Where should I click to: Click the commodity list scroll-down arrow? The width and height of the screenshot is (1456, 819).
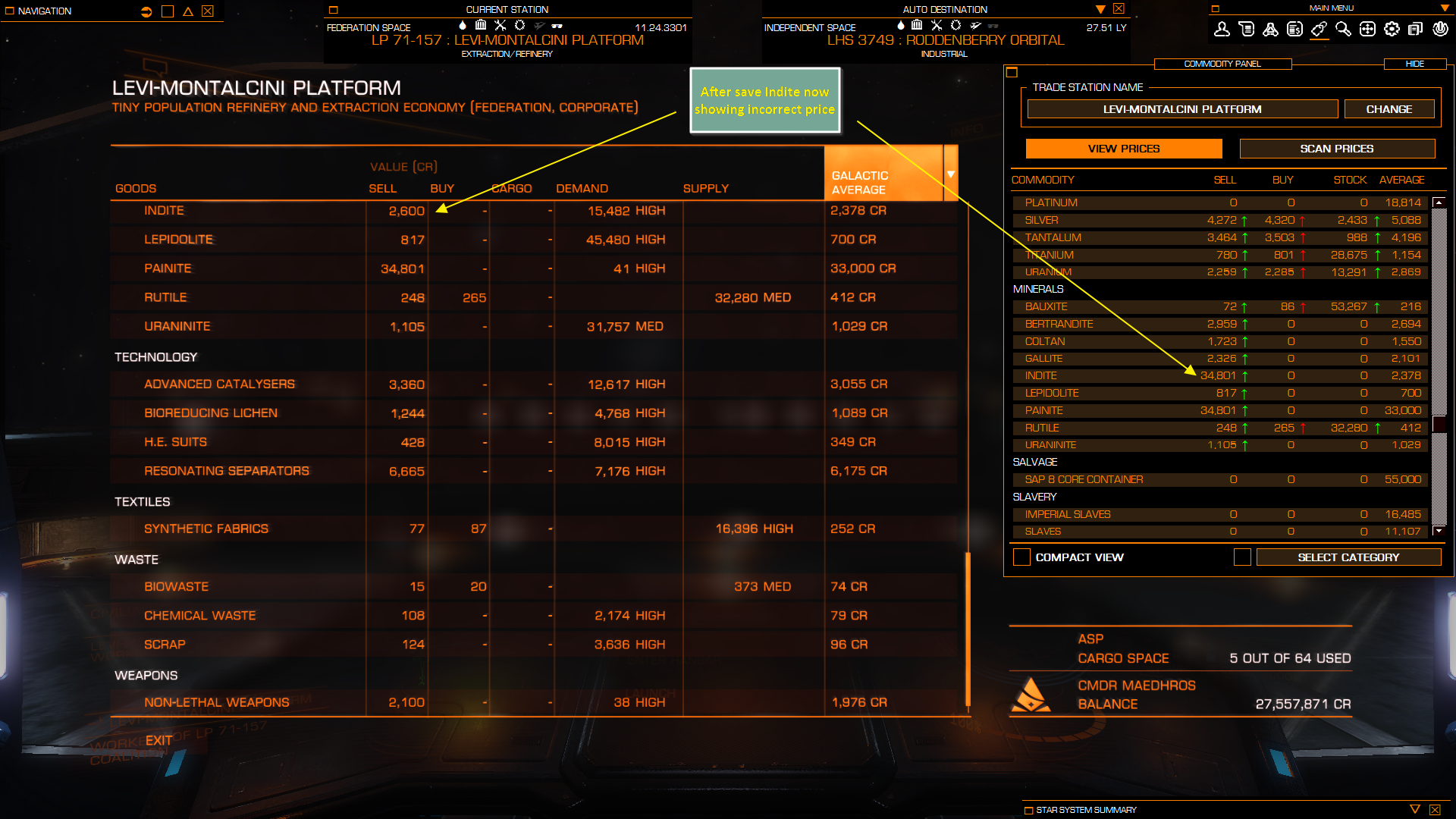pyautogui.click(x=1439, y=531)
